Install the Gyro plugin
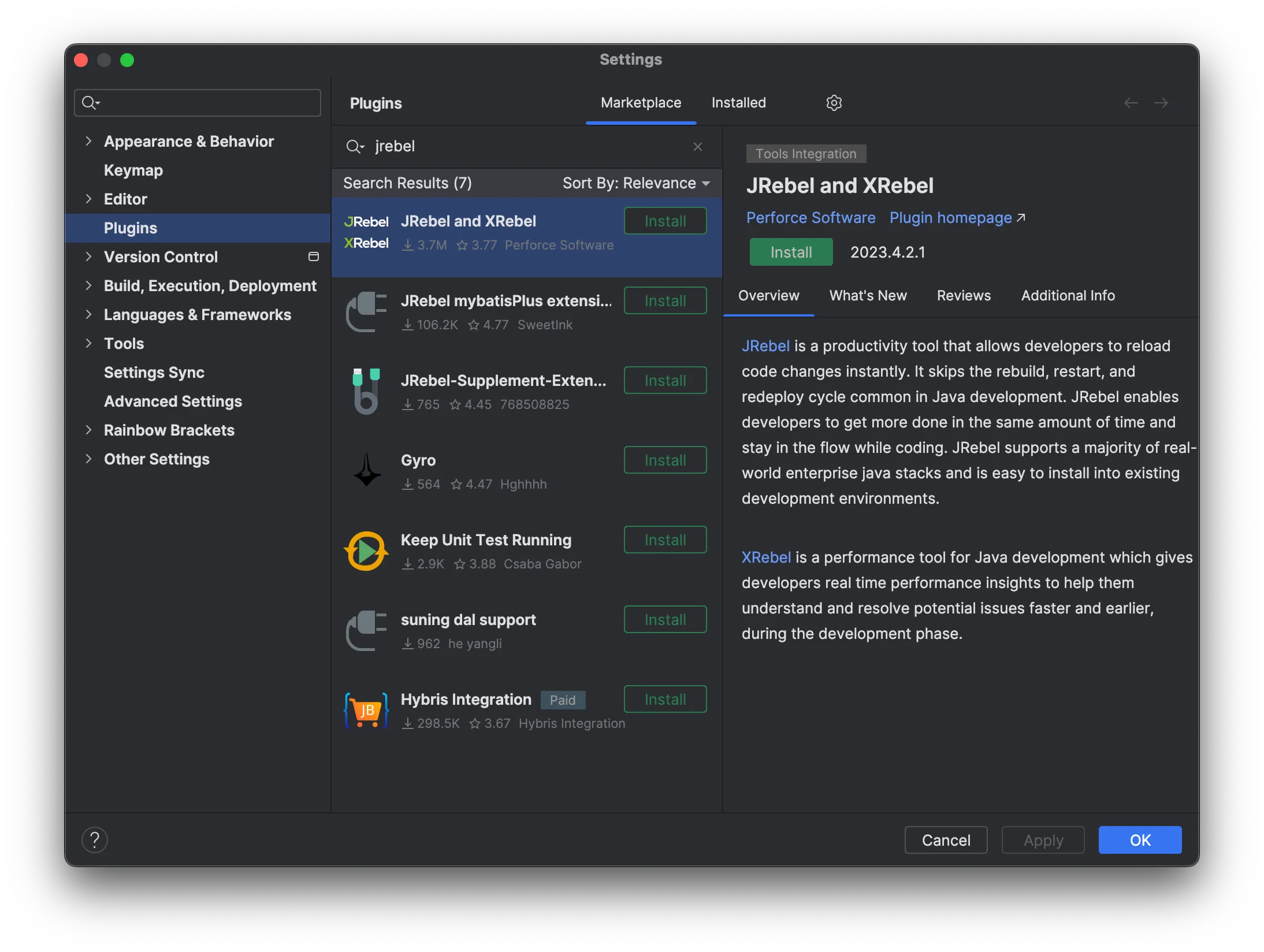Screen dimensions: 1264x952 (x=665, y=460)
